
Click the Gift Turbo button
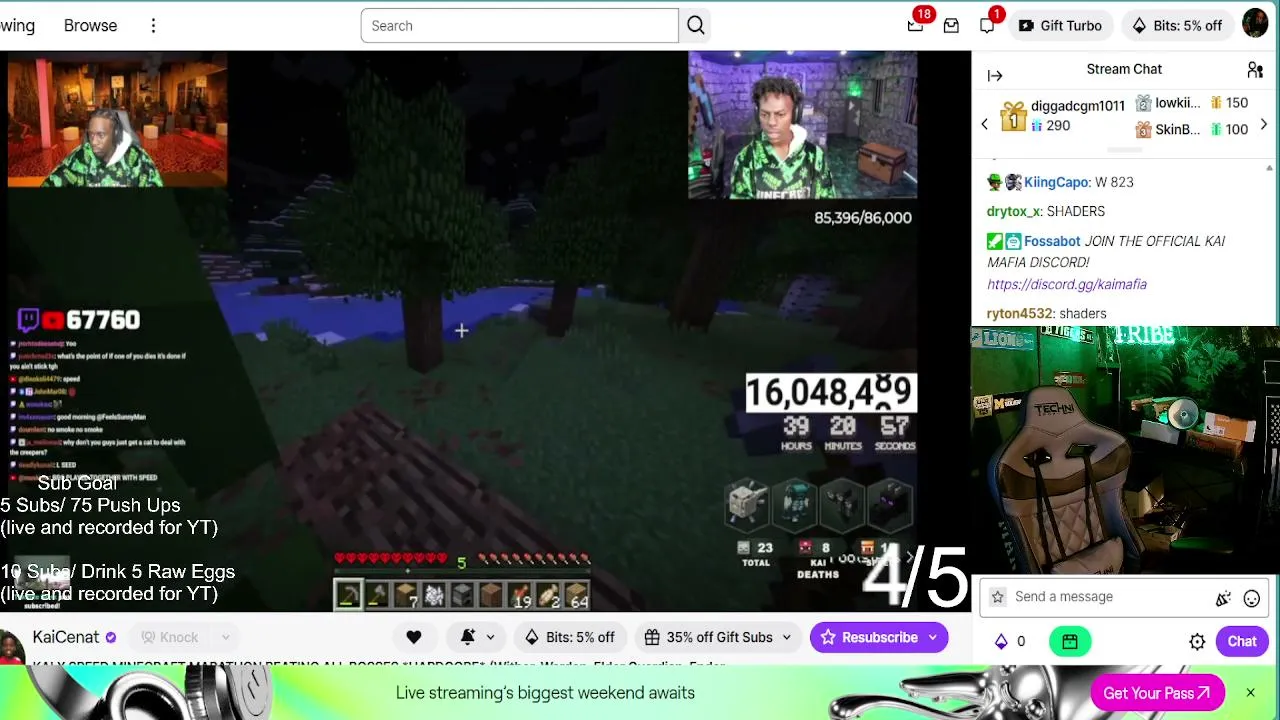pyautogui.click(x=1060, y=26)
